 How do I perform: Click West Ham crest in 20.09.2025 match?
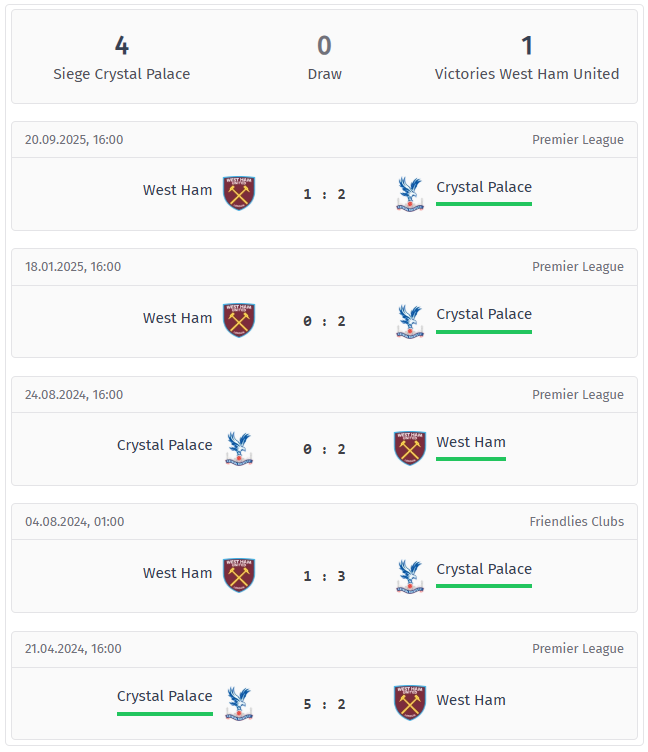239,193
